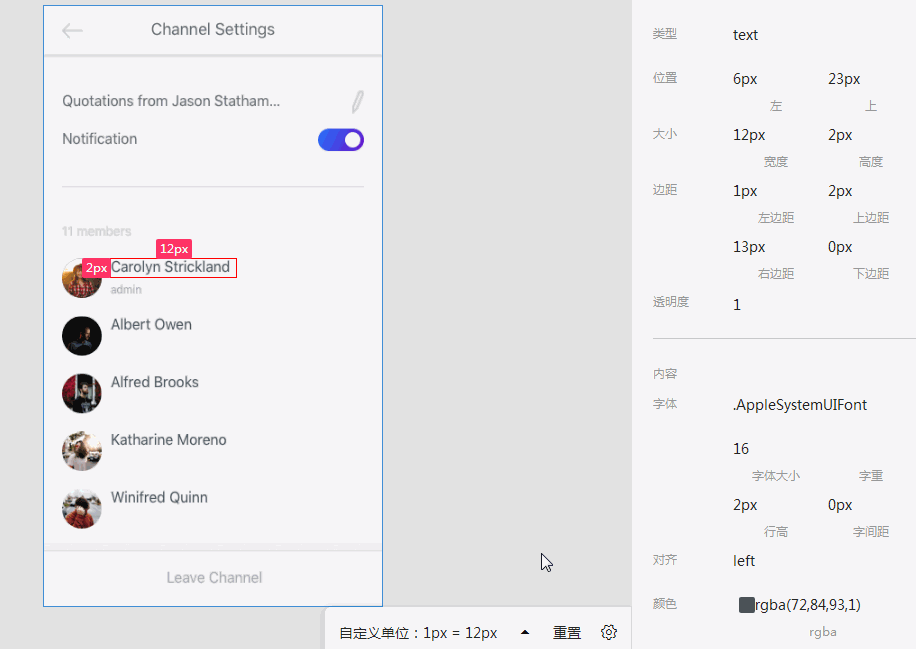Viewport: 916px width, 649px height.
Task: Select the Winifred Quinn name text
Action: (x=159, y=497)
